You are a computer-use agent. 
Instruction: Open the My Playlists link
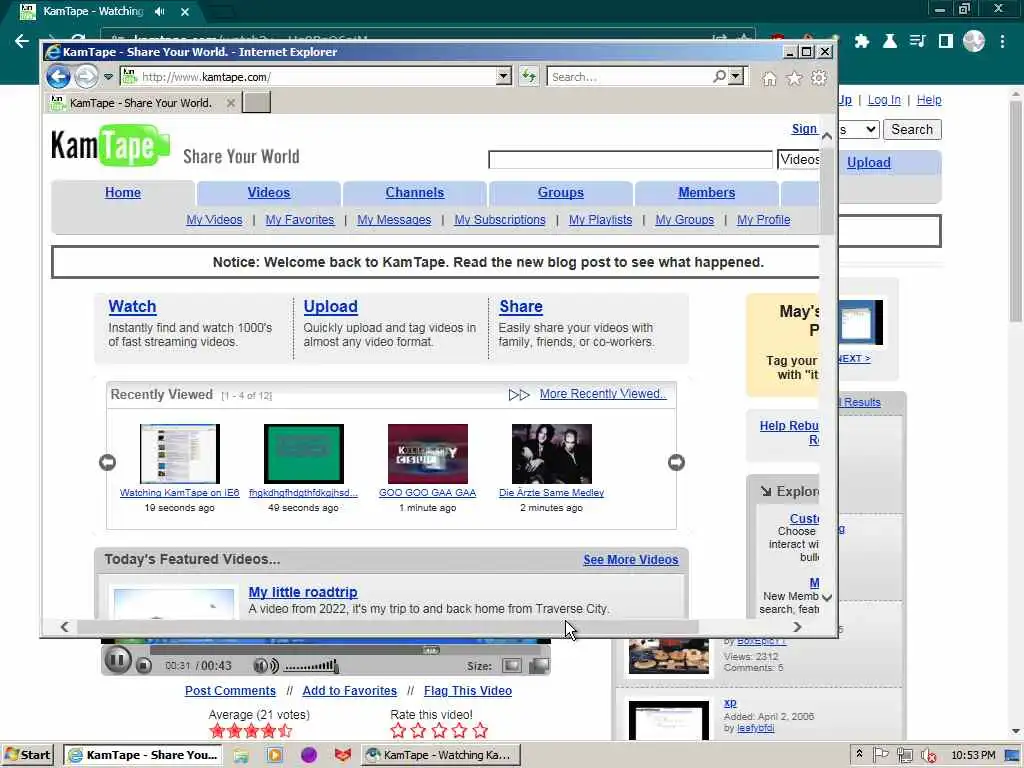(x=600, y=220)
